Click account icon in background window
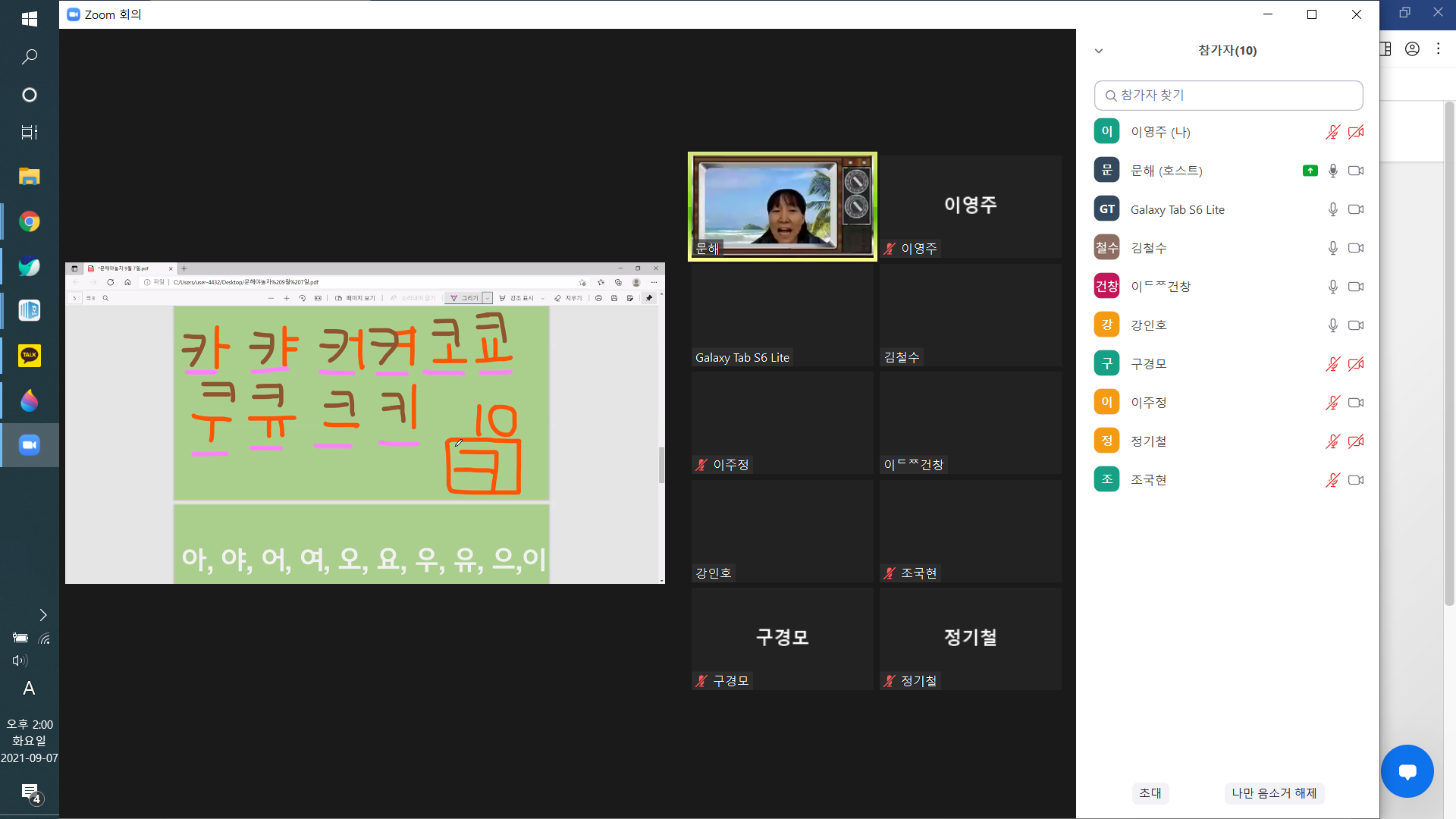1456x819 pixels. (x=1412, y=49)
